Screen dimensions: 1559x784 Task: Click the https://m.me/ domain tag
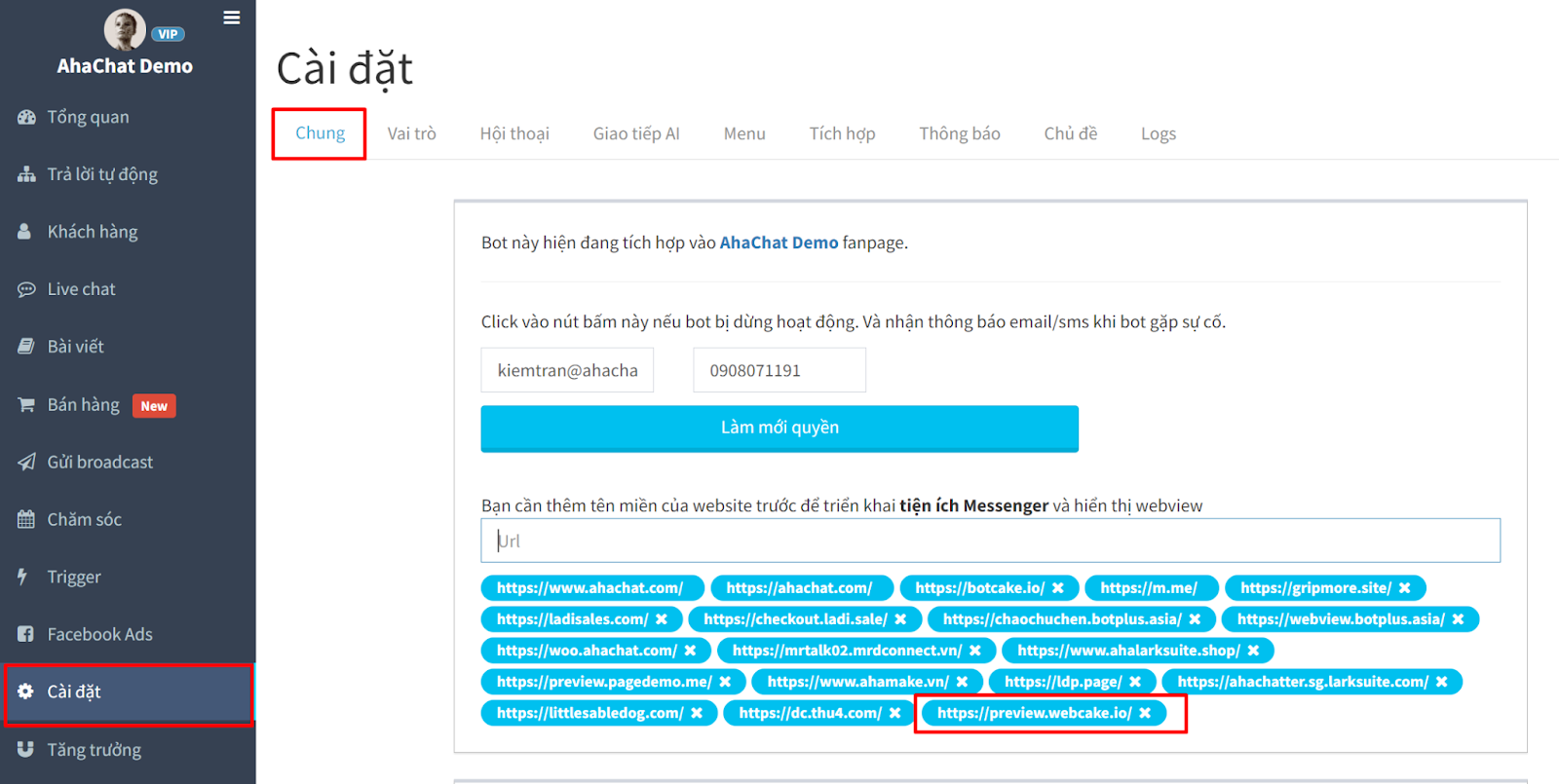pyautogui.click(x=1152, y=588)
